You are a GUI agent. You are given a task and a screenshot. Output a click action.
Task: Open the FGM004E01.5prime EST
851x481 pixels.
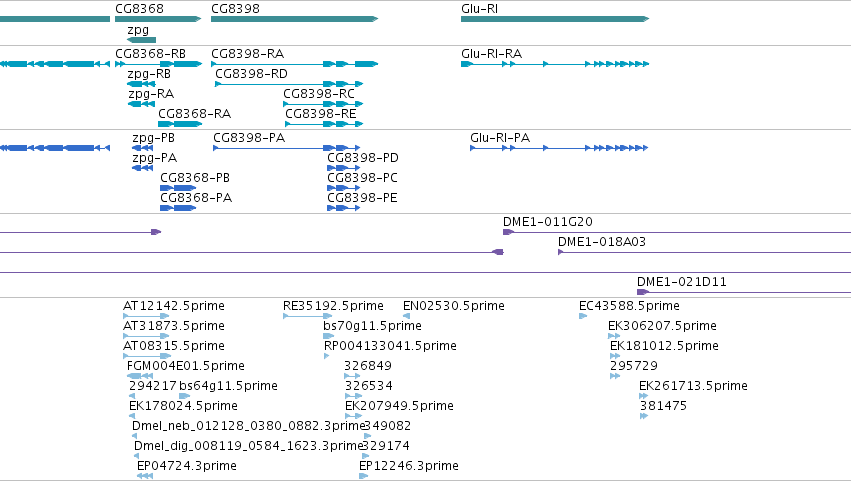140,376
